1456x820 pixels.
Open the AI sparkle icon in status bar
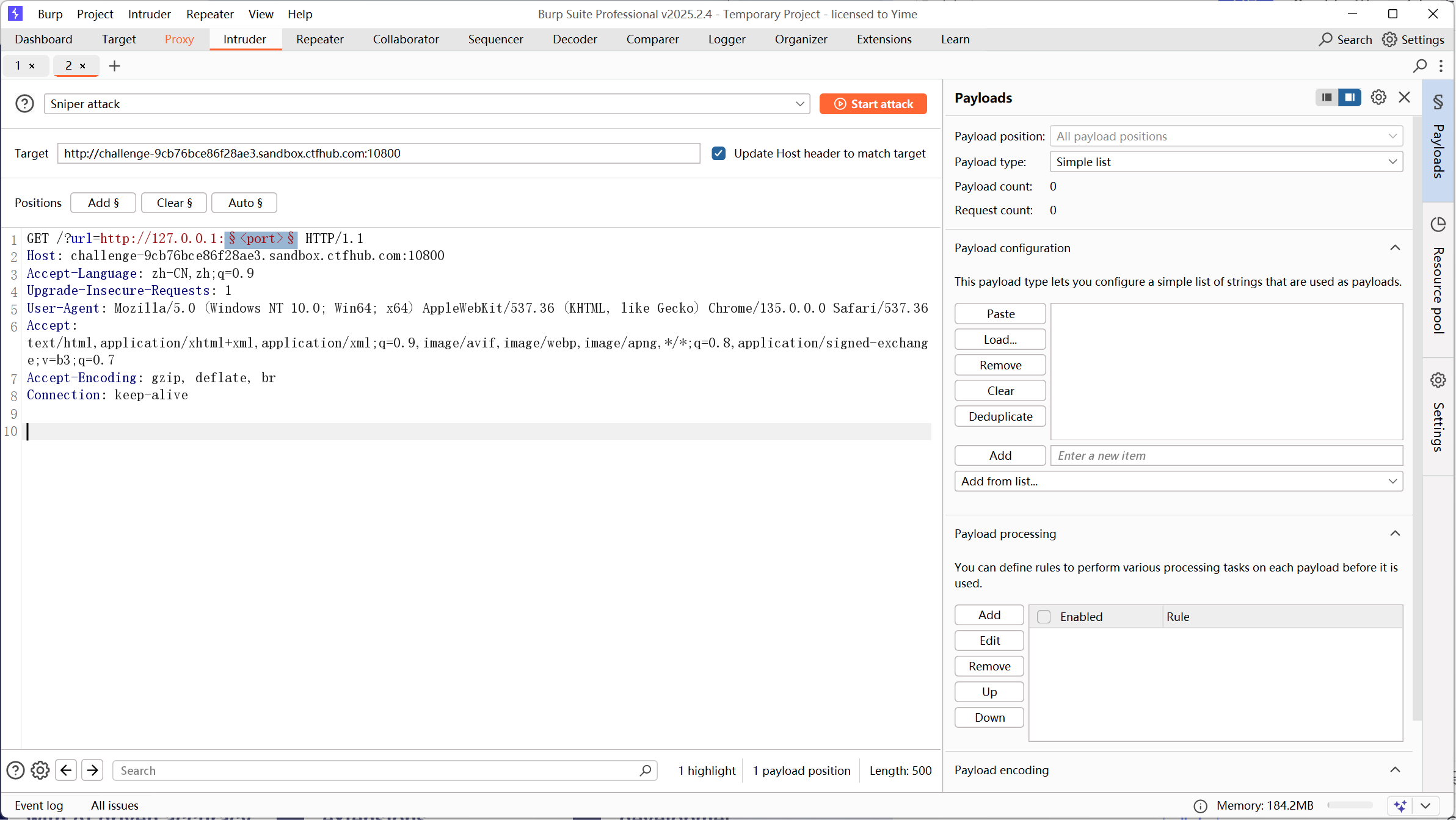click(1400, 805)
